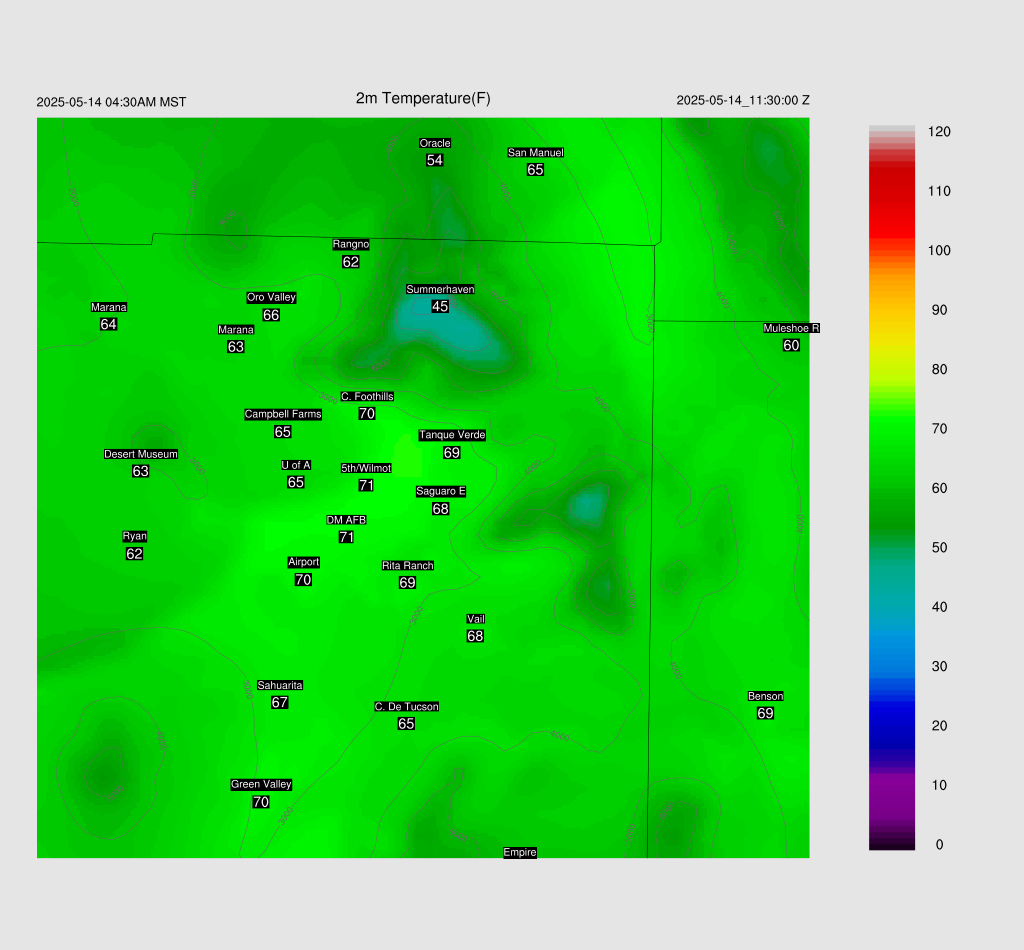Click the '2025-05-14_11:30:00 Z' UTC timestamp
The height and width of the screenshot is (950, 1024).
tap(743, 101)
